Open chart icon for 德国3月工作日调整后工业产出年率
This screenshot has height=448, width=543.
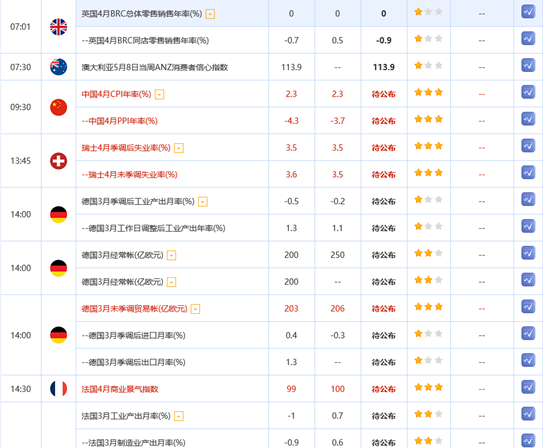pos(528,226)
